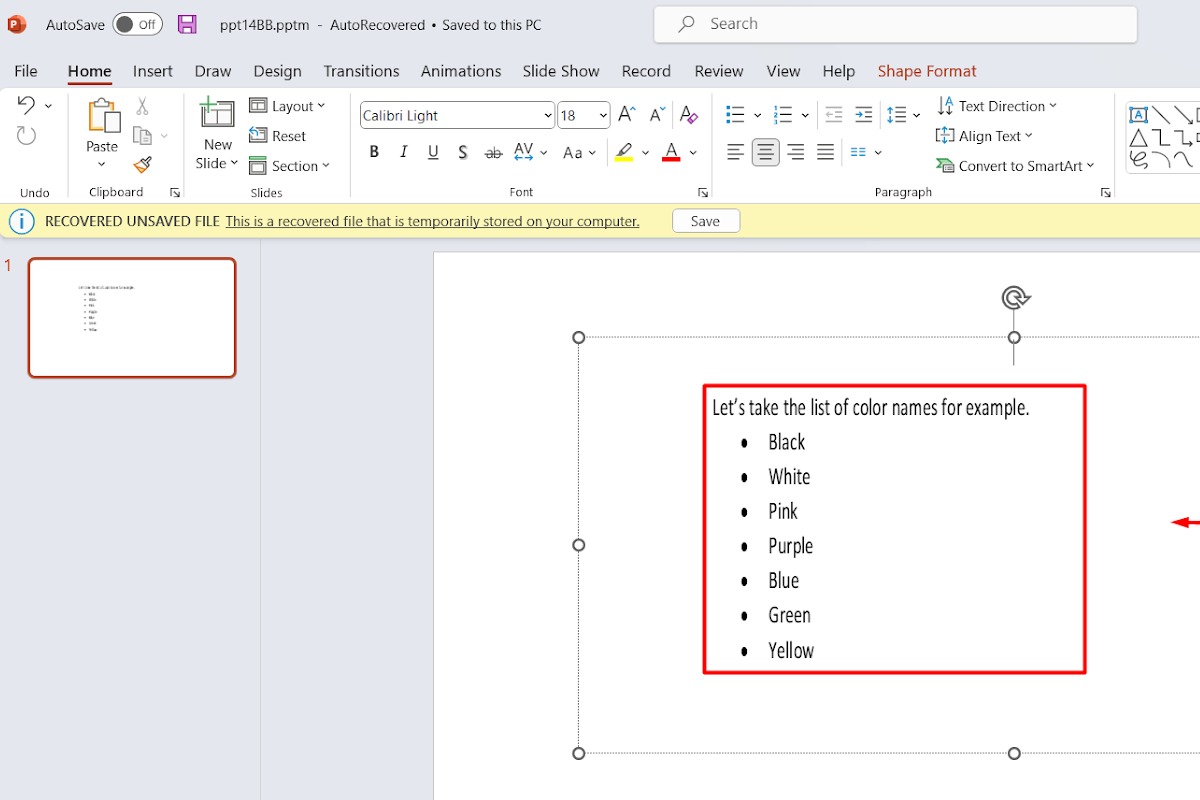This screenshot has width=1200, height=800.
Task: Open the Bullets style dropdown arrow
Action: (x=757, y=115)
